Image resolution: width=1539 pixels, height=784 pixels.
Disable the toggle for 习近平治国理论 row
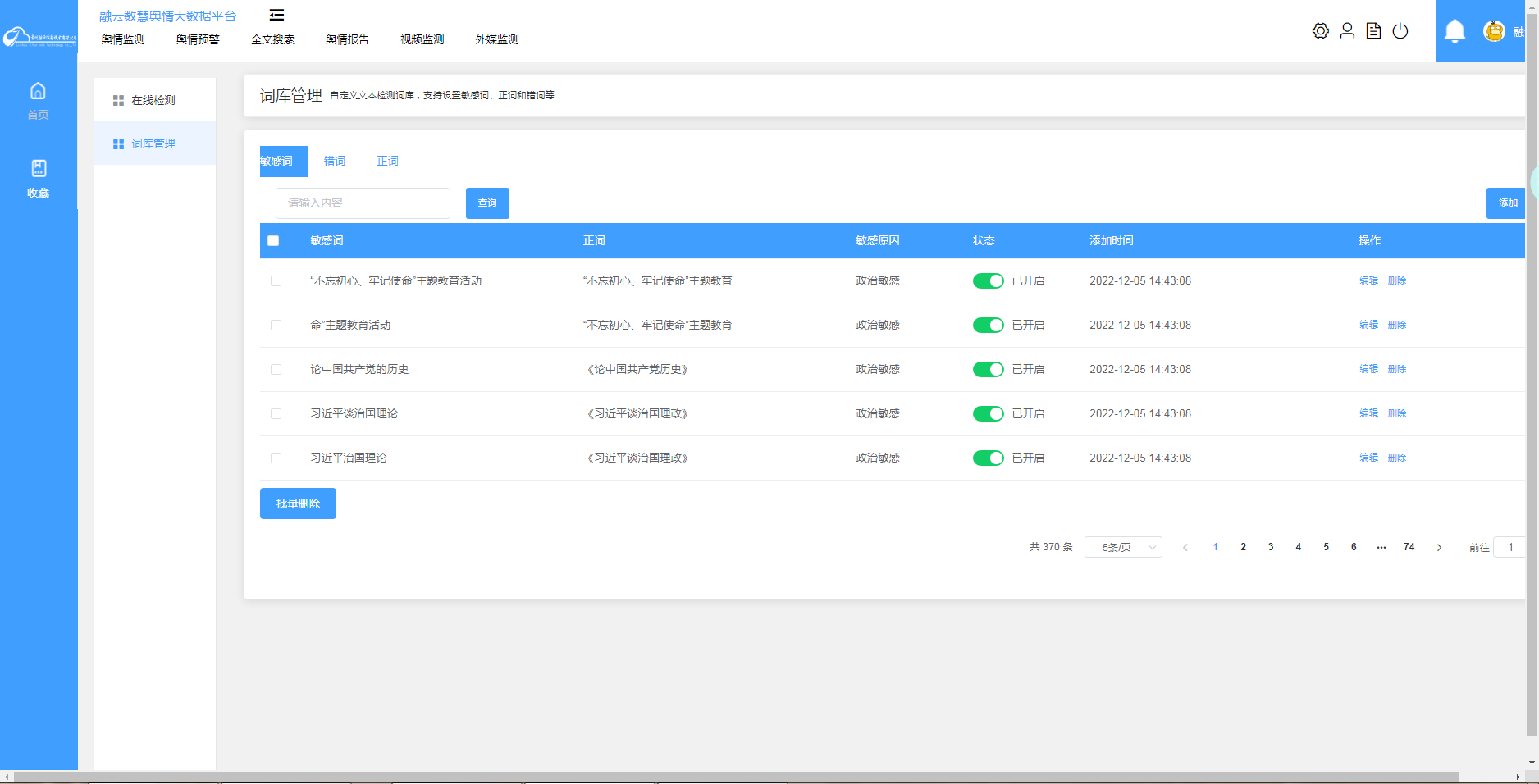pyautogui.click(x=988, y=458)
